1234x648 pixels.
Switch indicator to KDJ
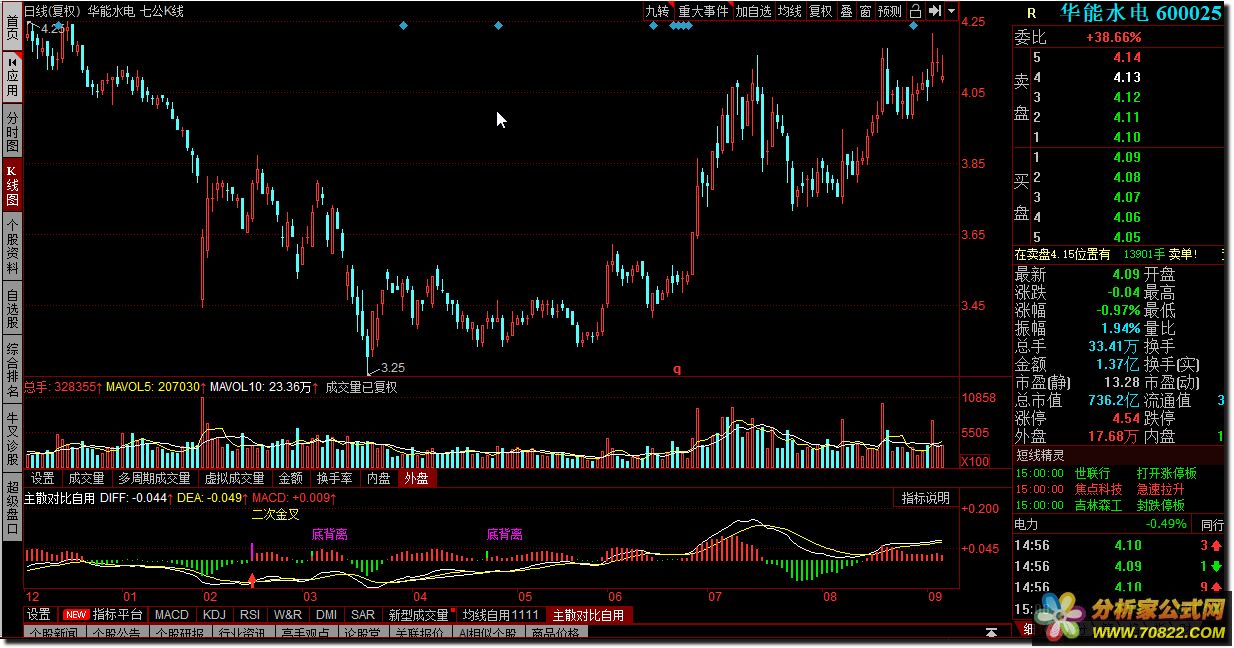pyautogui.click(x=214, y=614)
